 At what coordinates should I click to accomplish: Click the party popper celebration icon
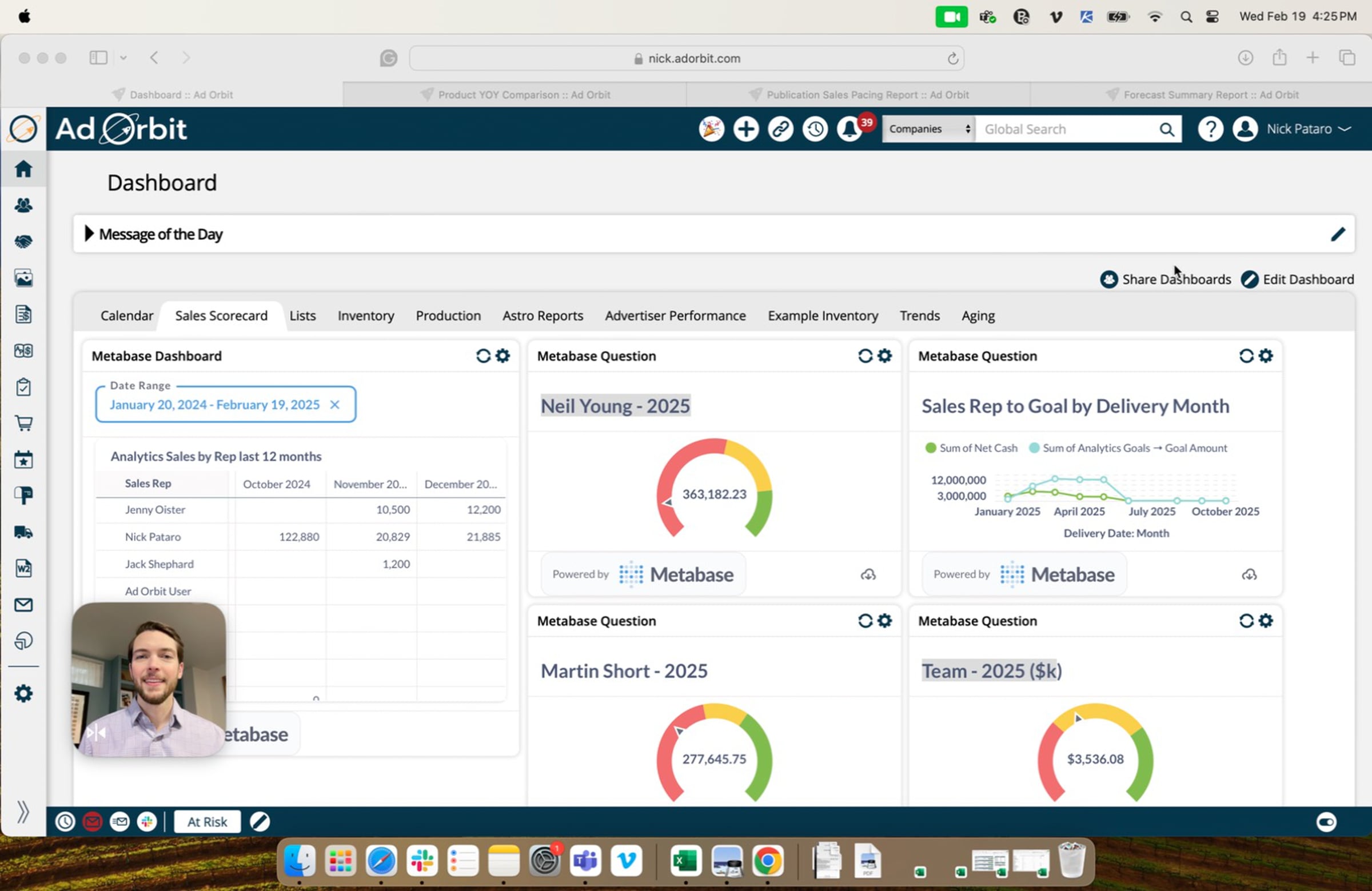point(711,129)
